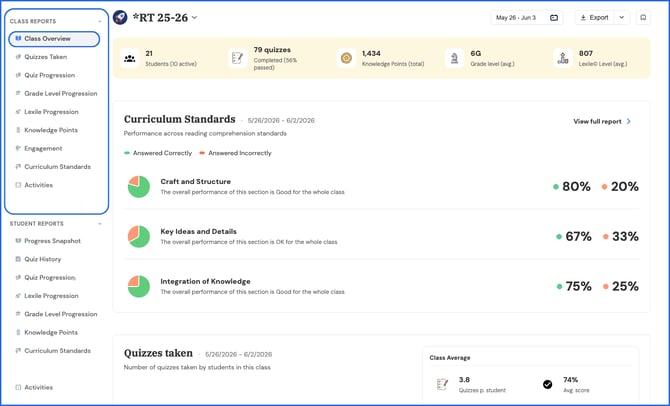
Task: Click the Key Ideas and Details heading
Action: point(198,232)
